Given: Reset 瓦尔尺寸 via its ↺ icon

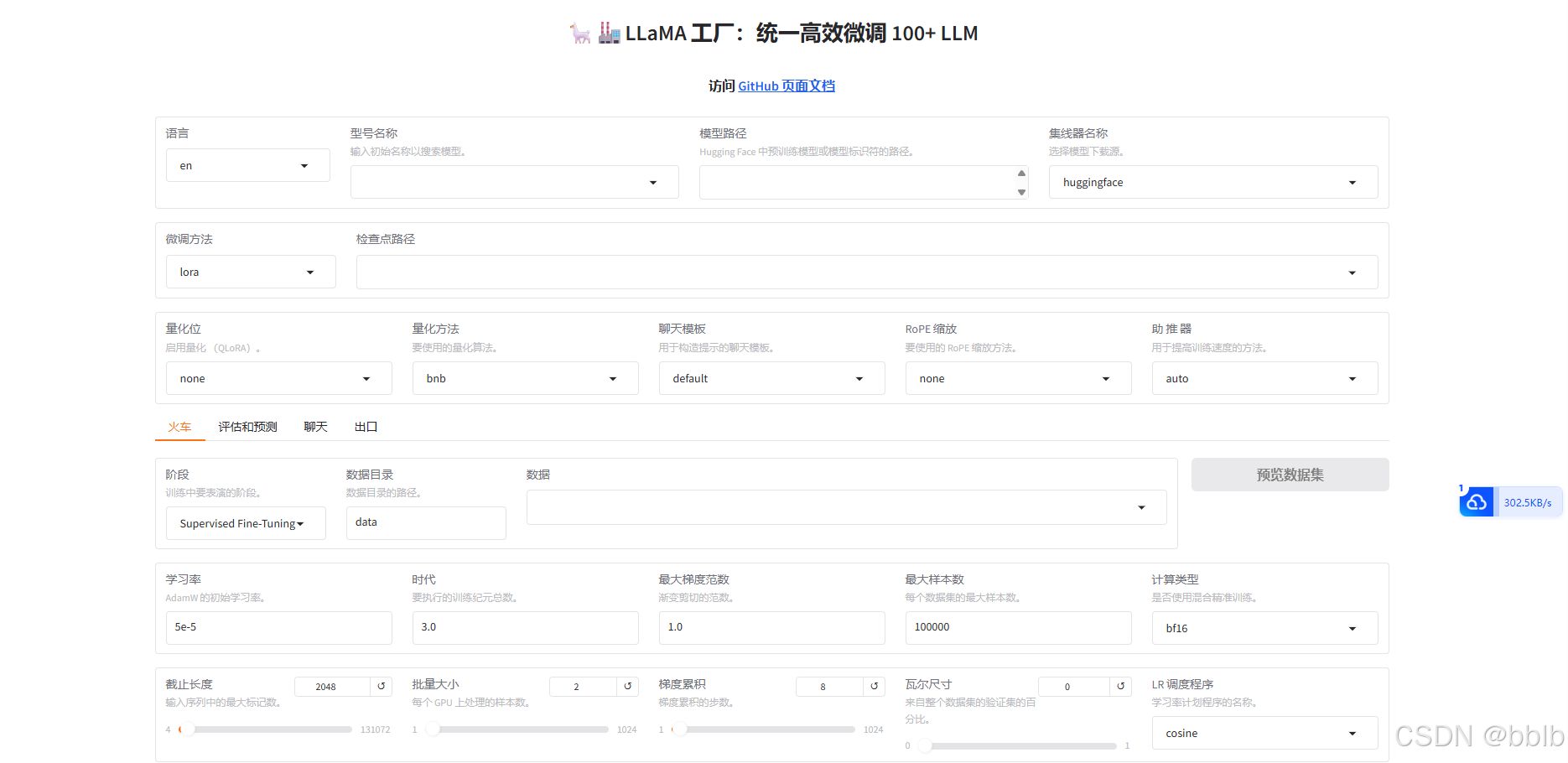Looking at the screenshot, I should [x=1121, y=686].
